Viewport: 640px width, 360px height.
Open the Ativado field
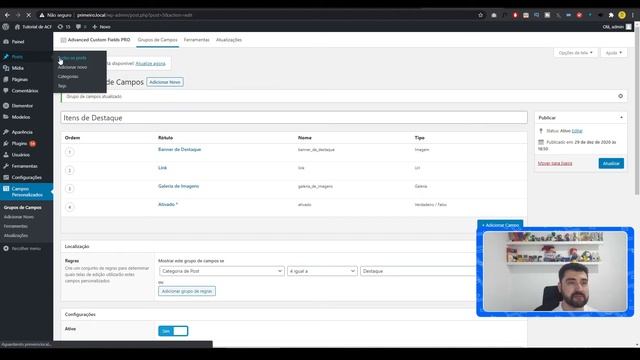click(x=167, y=204)
